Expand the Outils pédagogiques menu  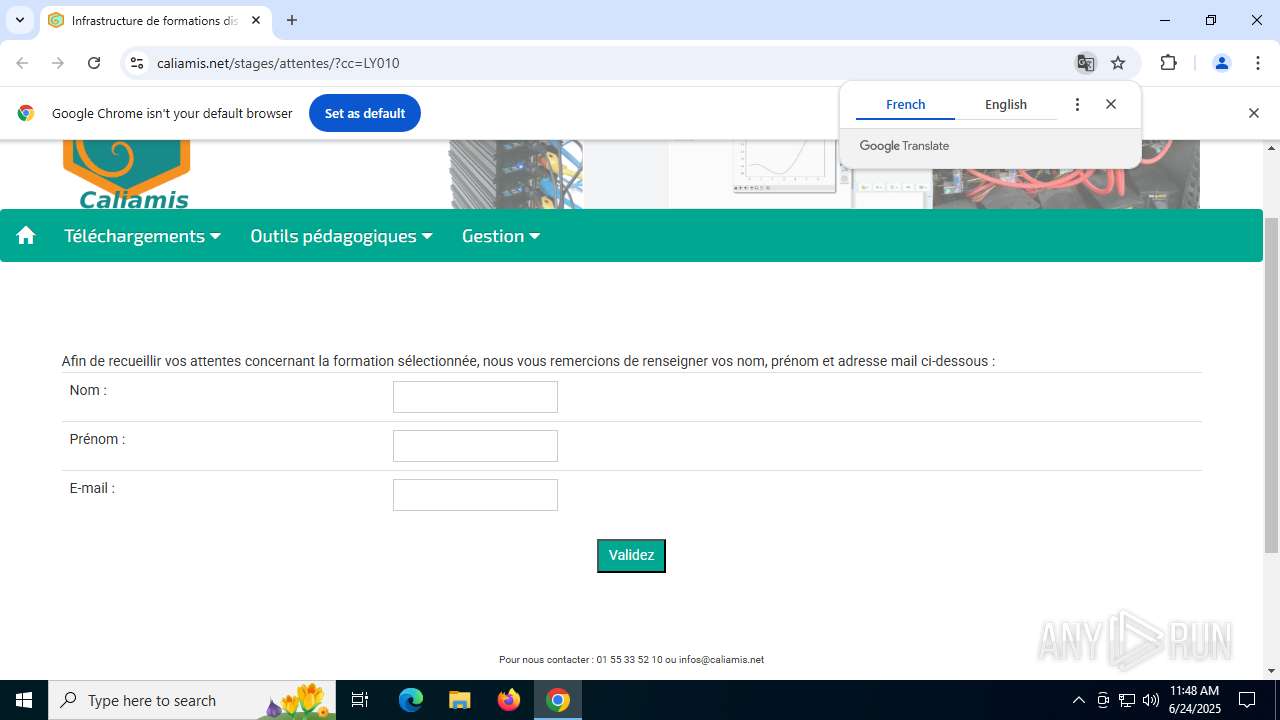click(x=341, y=236)
